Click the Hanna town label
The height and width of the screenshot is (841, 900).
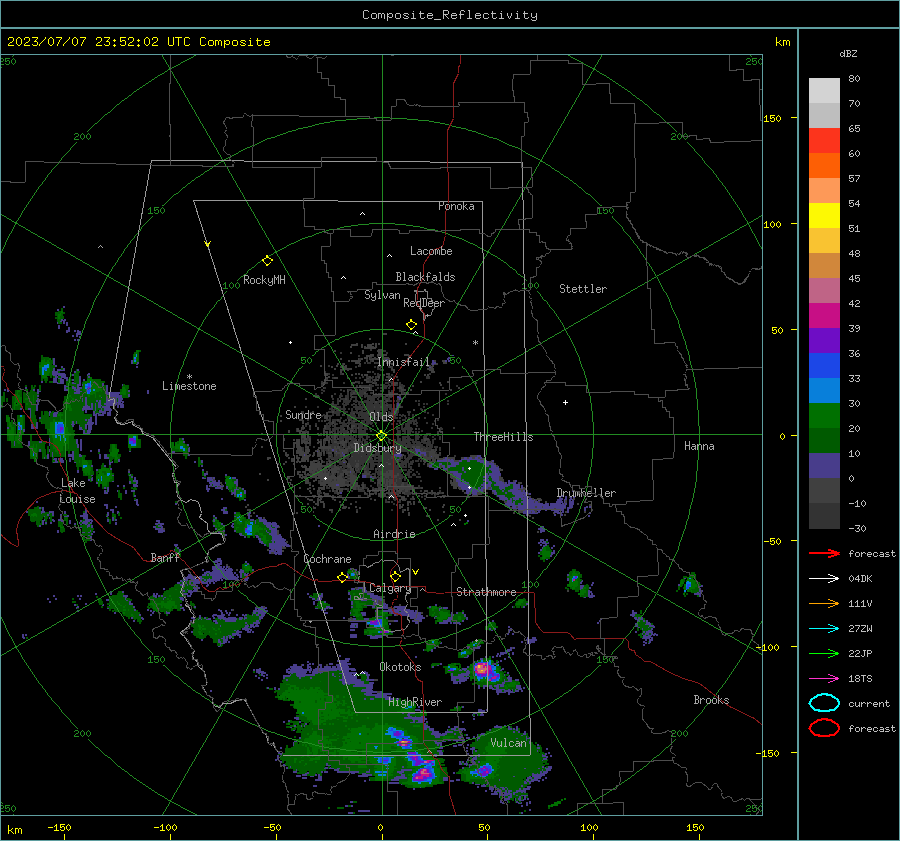point(699,446)
